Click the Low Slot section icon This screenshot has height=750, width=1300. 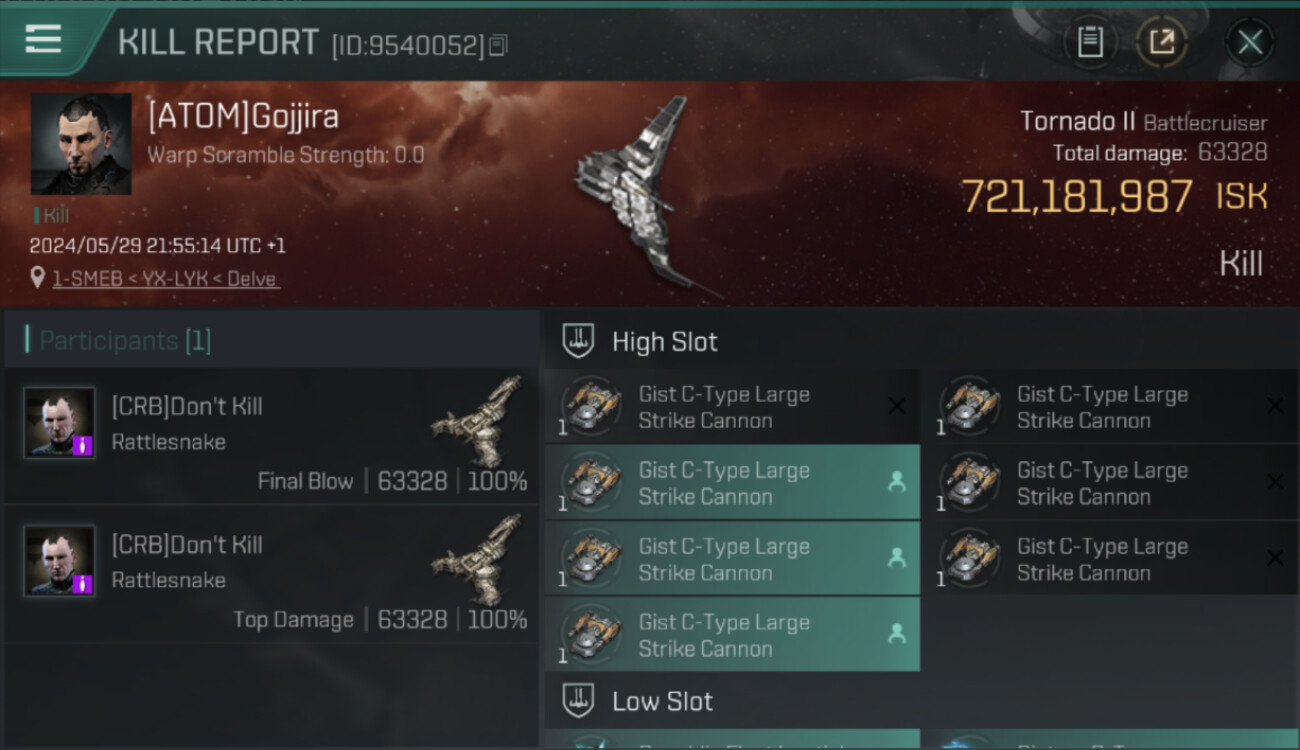pyautogui.click(x=579, y=701)
